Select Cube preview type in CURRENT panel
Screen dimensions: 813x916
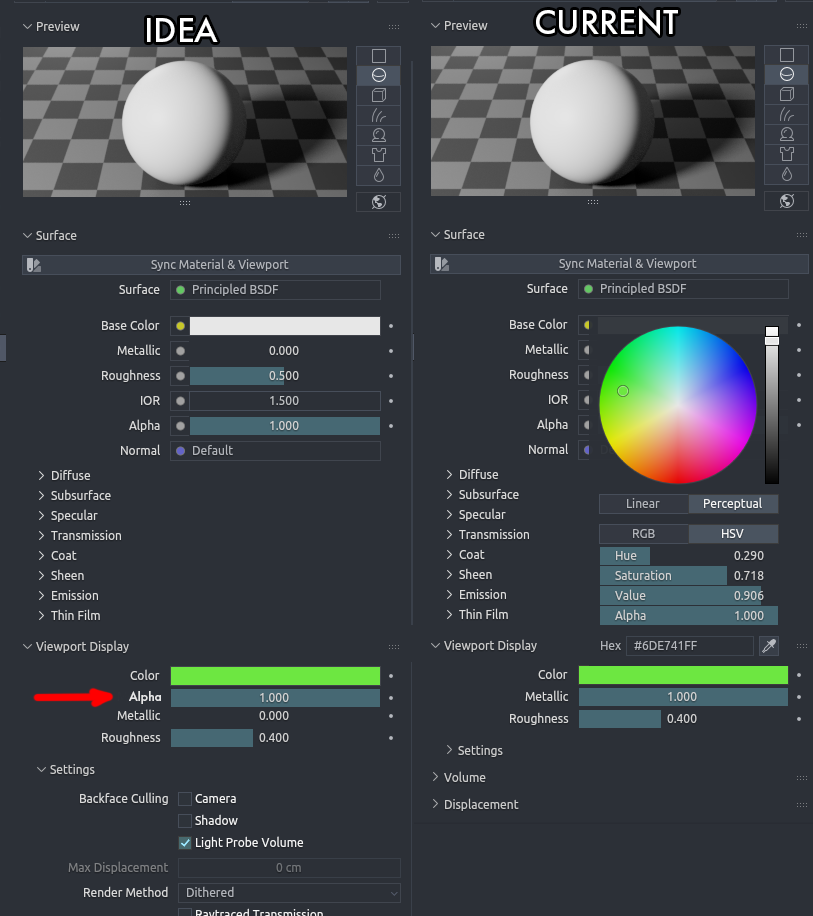(x=787, y=94)
